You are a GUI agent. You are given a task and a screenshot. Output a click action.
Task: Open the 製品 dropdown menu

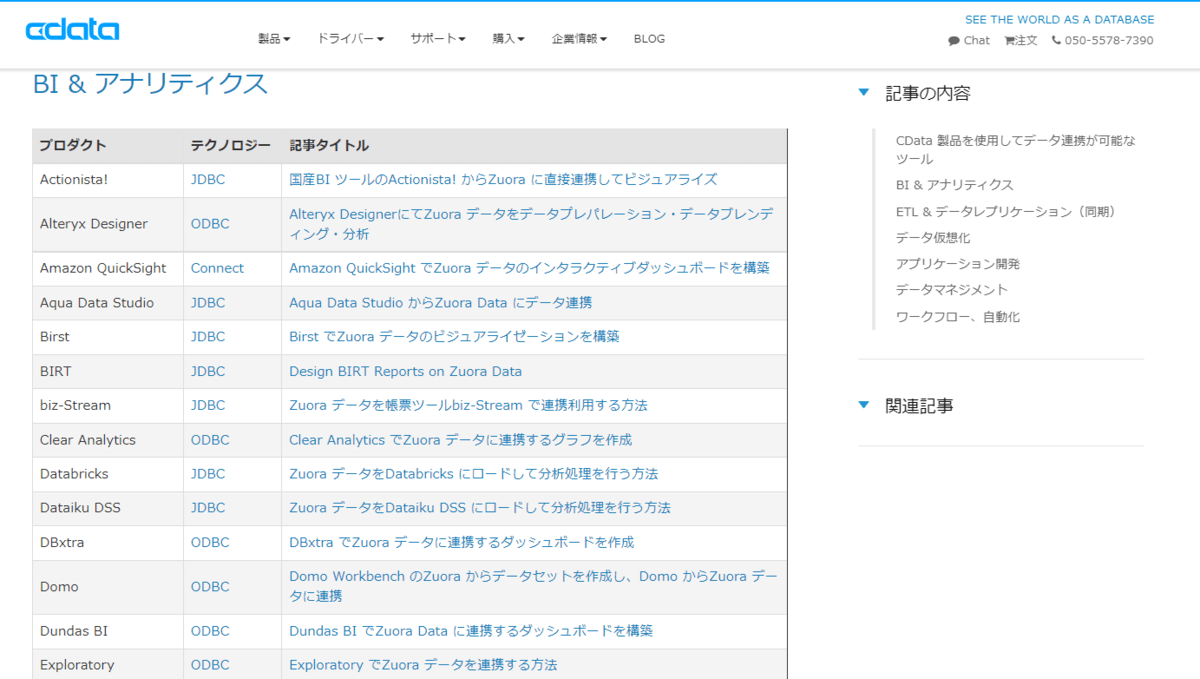(274, 39)
